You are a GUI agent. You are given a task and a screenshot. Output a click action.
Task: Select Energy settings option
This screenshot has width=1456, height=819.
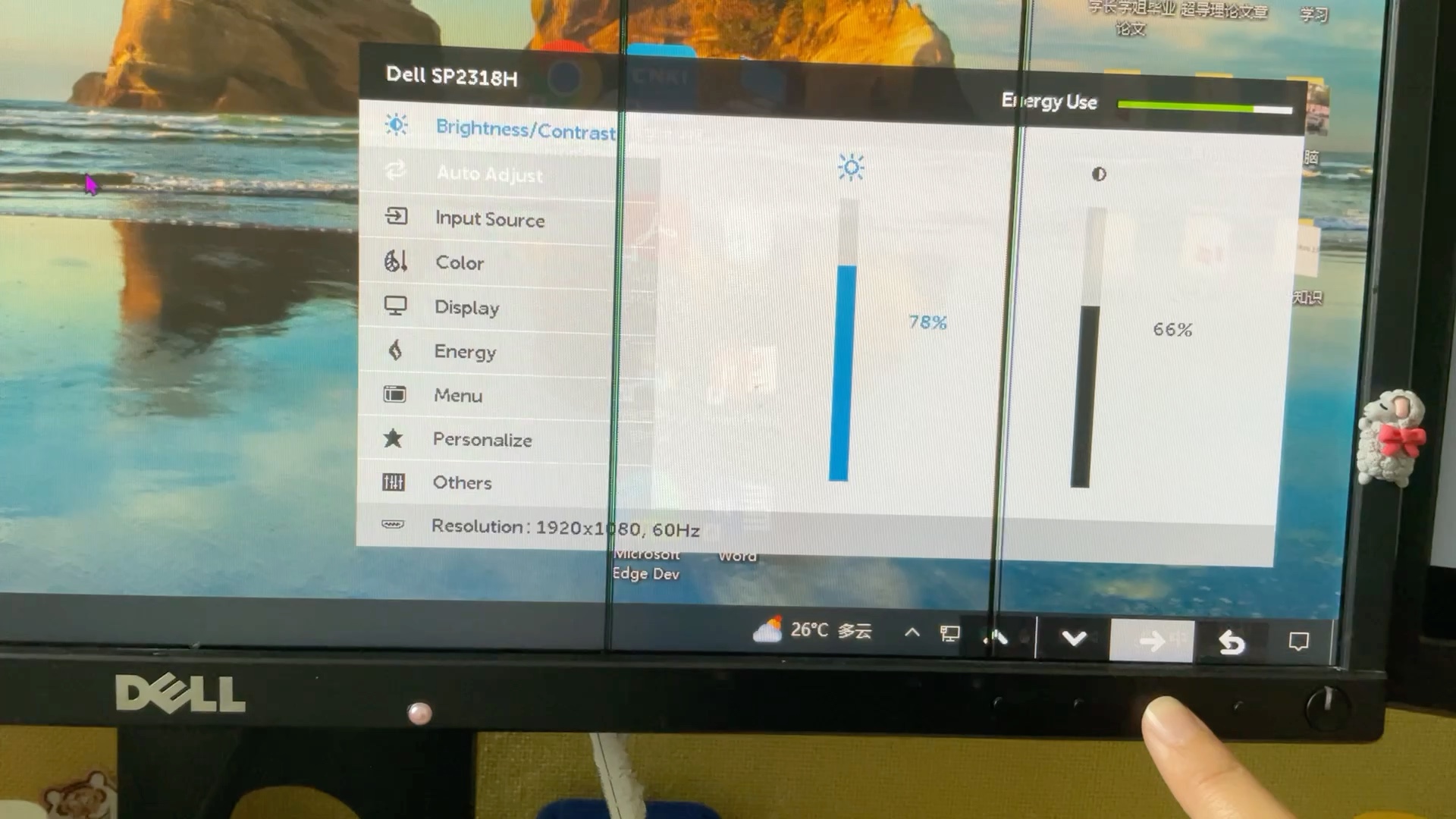[x=465, y=351]
